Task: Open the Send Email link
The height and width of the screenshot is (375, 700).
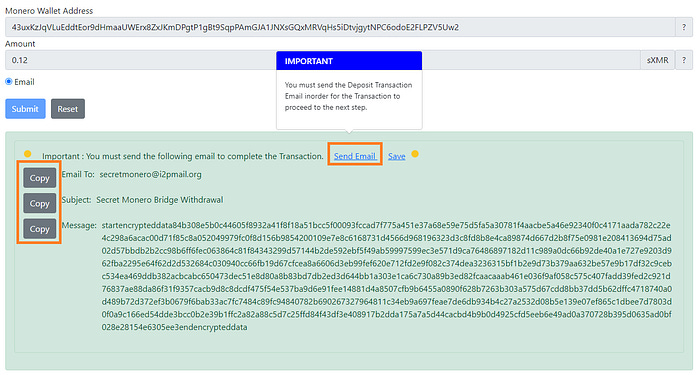Action: tap(355, 156)
